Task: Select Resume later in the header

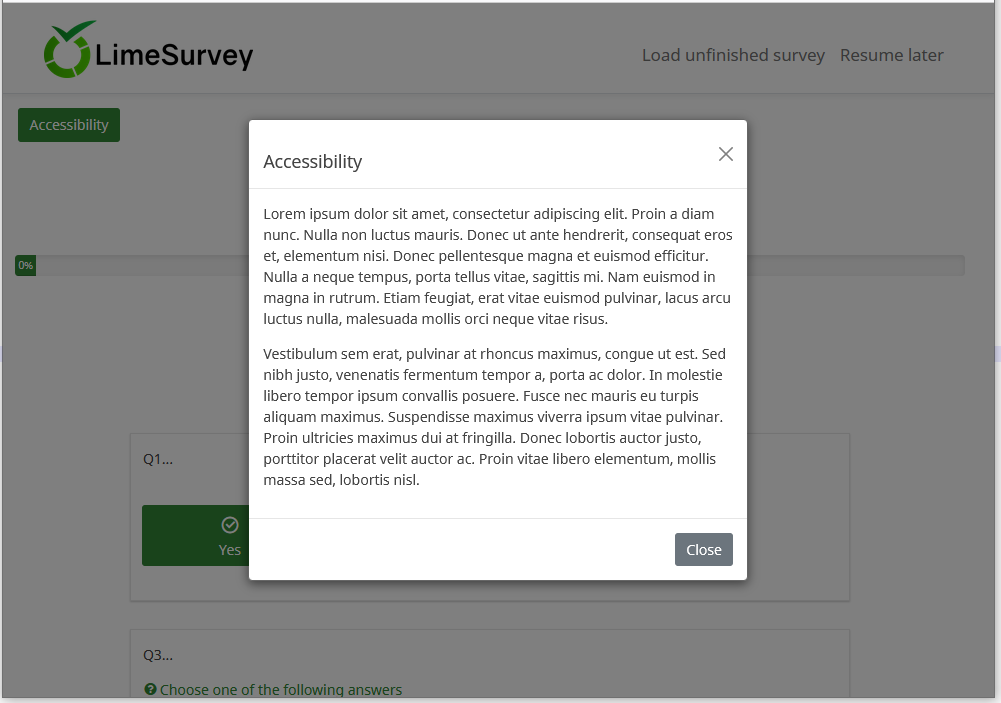Action: pyautogui.click(x=891, y=55)
